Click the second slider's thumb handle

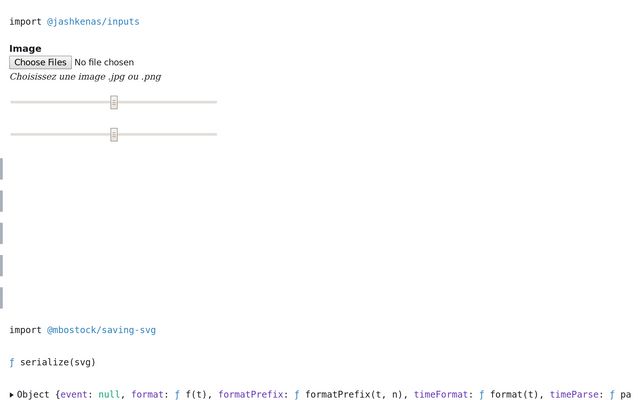114,134
